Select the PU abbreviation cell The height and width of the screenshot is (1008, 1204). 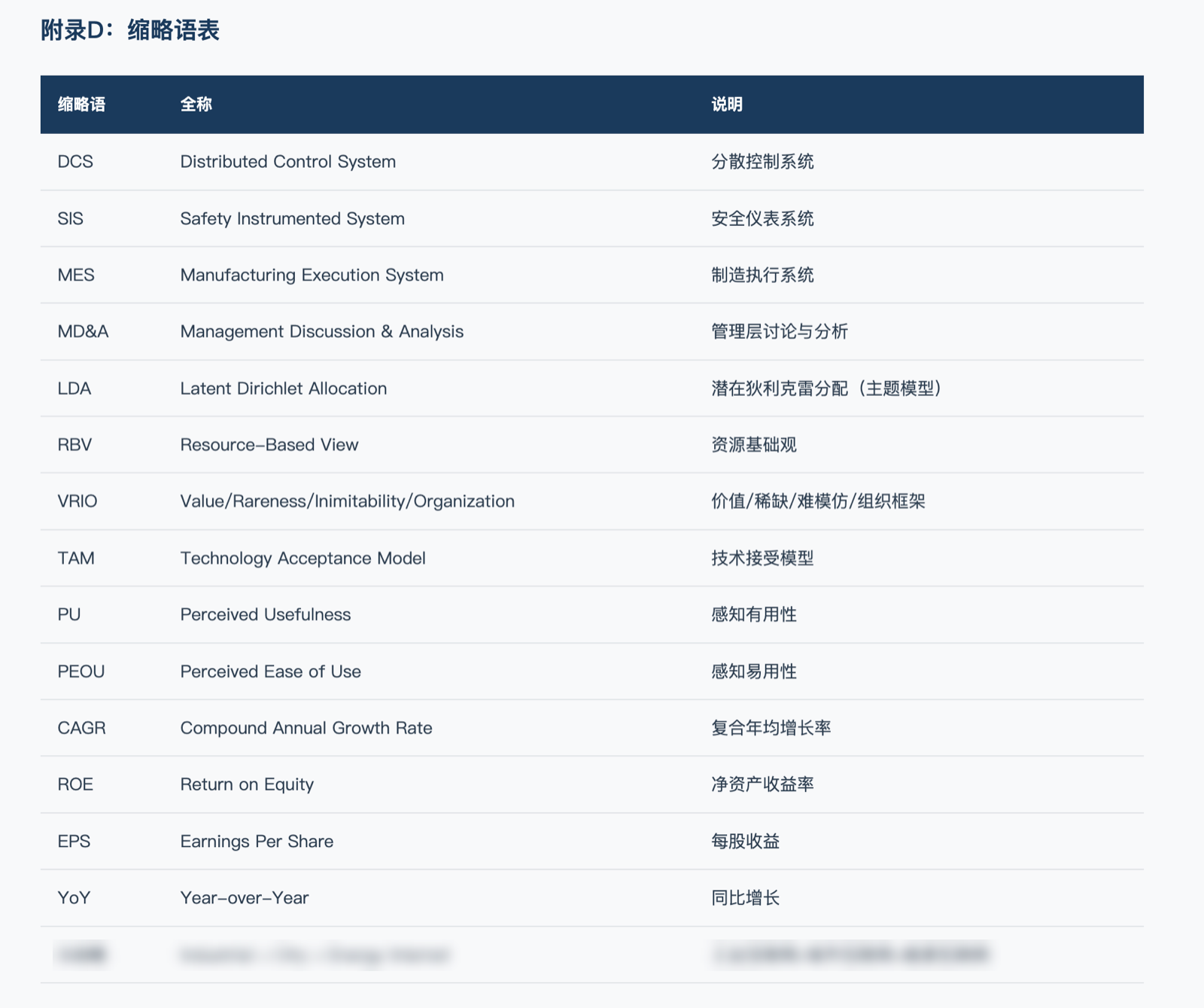click(69, 614)
